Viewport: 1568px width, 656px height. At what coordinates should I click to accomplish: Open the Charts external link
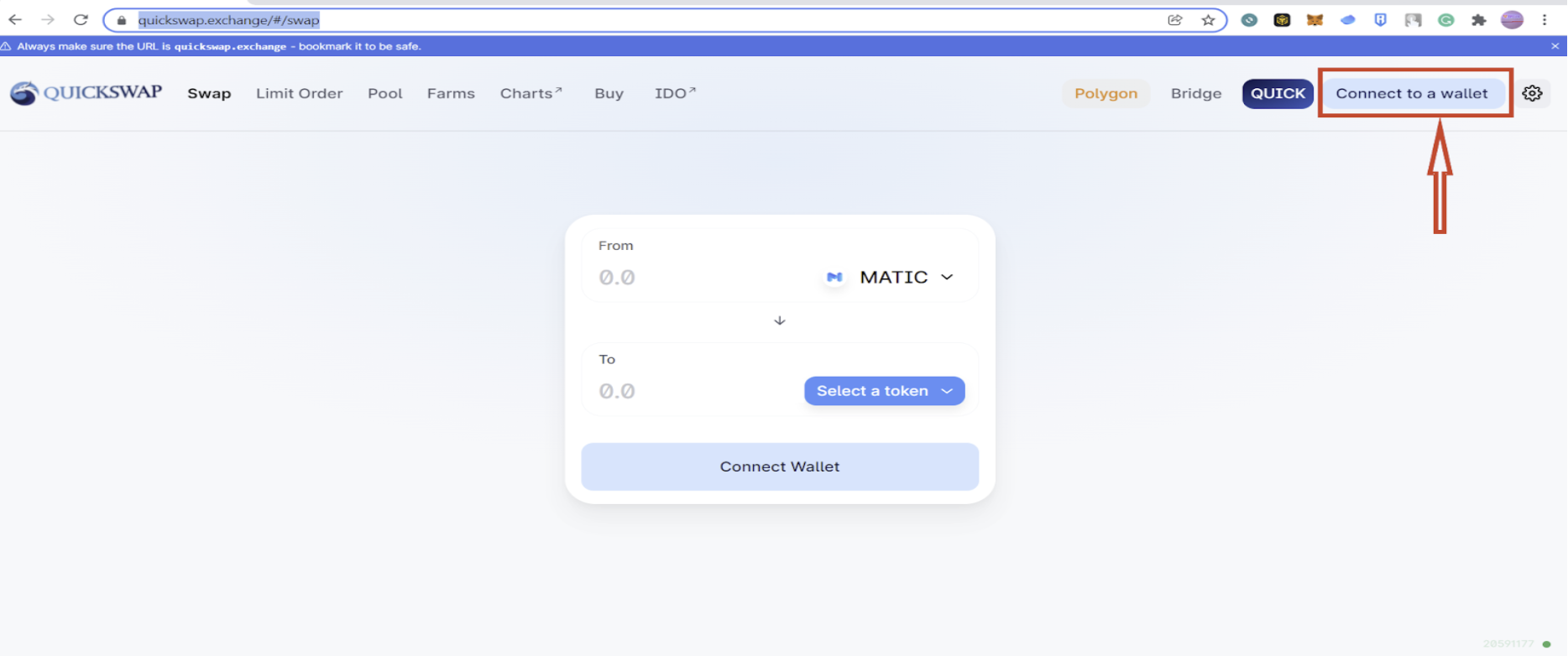(531, 93)
